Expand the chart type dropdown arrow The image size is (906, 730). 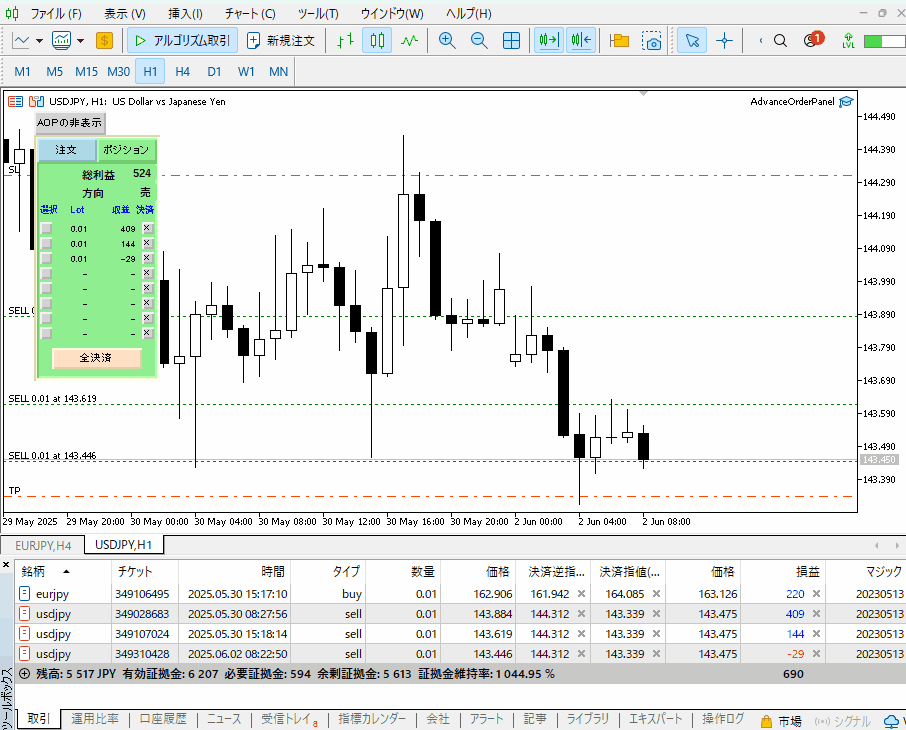(39, 40)
